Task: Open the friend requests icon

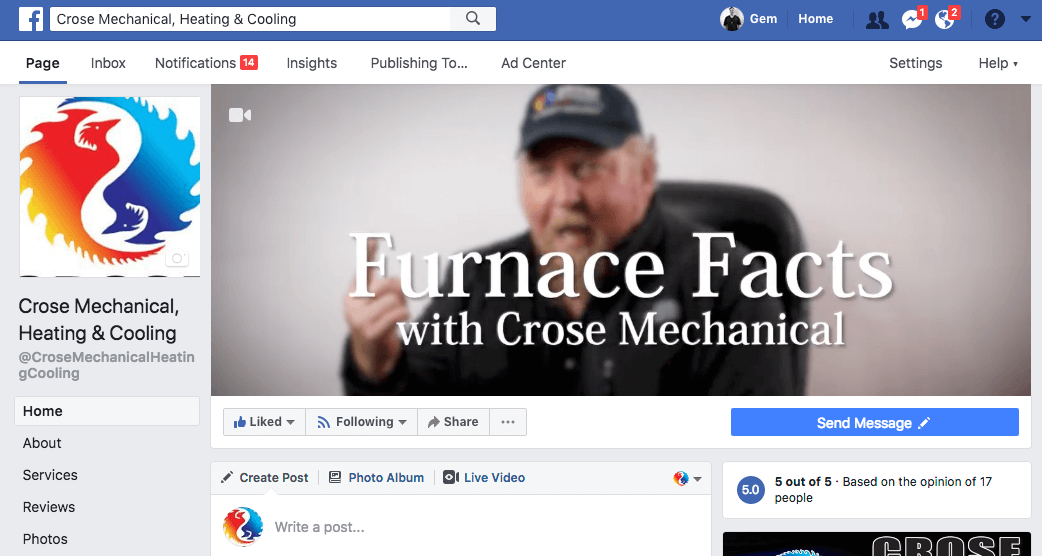Action: pos(877,19)
